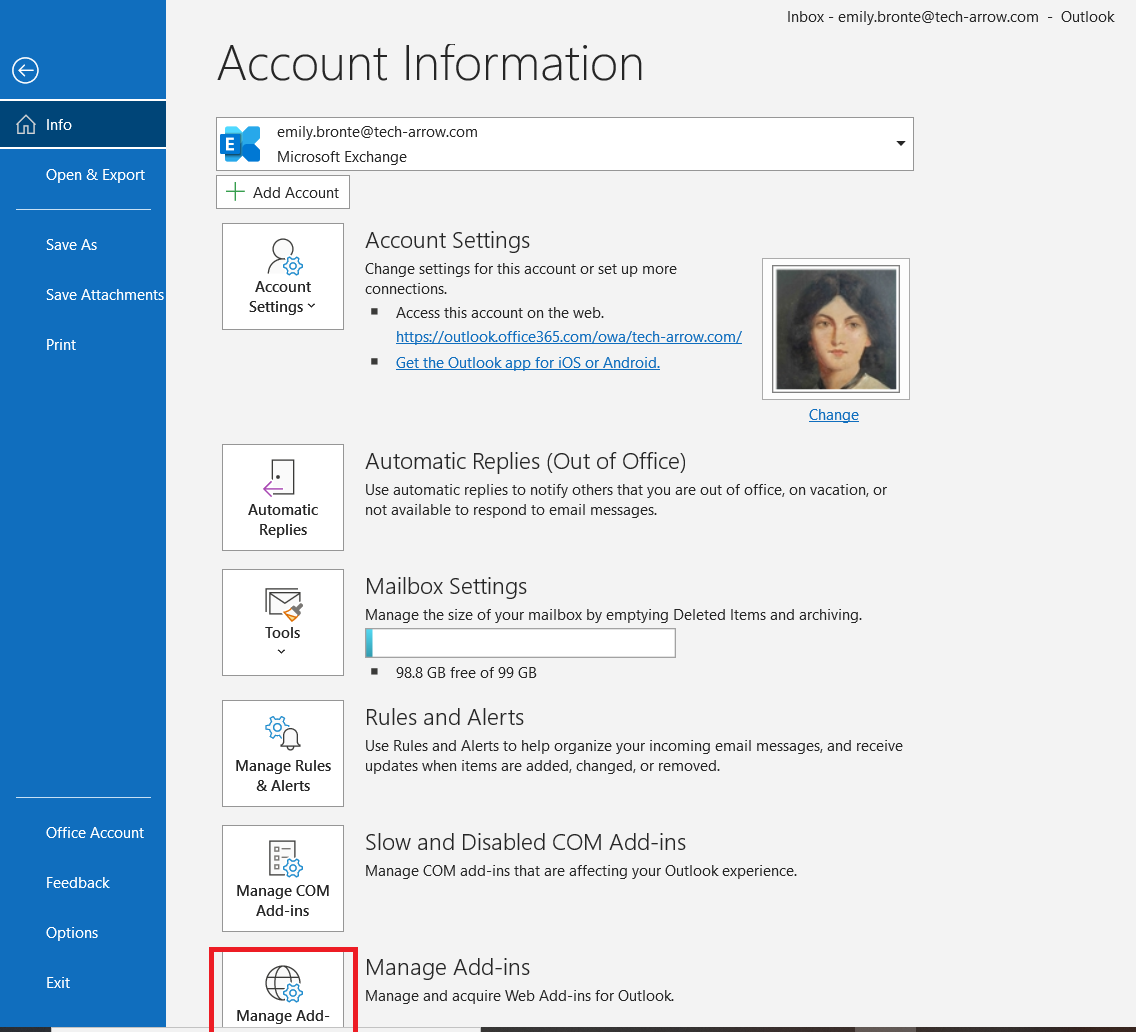Follow the Get the Outlook app link
The width and height of the screenshot is (1136, 1032).
527,363
